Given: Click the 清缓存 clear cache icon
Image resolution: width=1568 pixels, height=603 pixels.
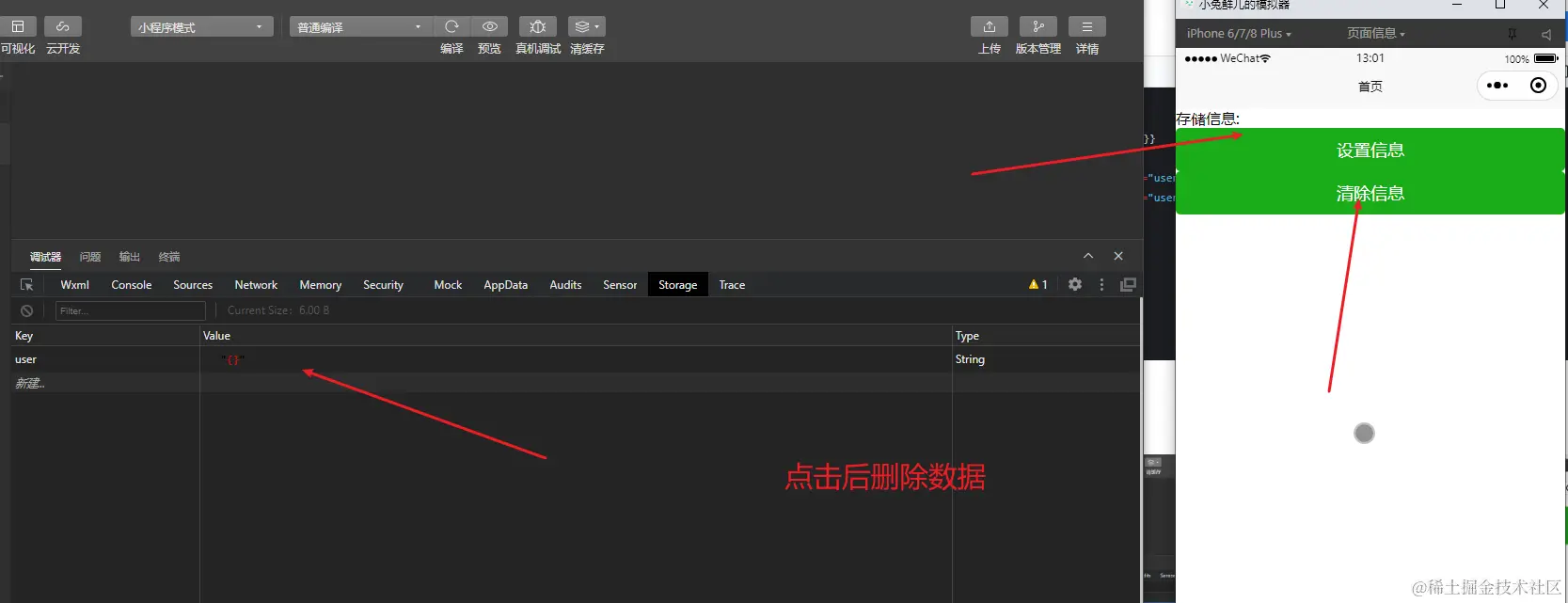Looking at the screenshot, I should [587, 26].
